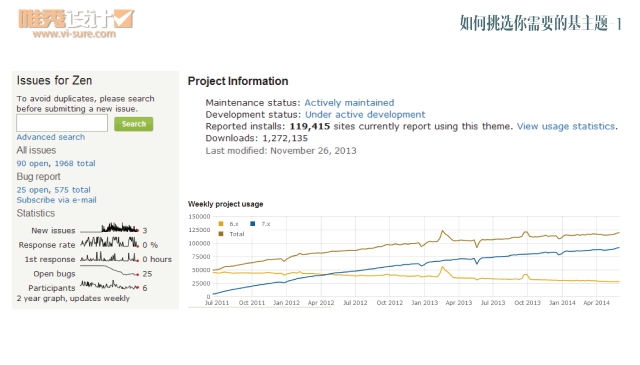Open the Actively maintained status link
The width and height of the screenshot is (640, 365).
point(349,103)
